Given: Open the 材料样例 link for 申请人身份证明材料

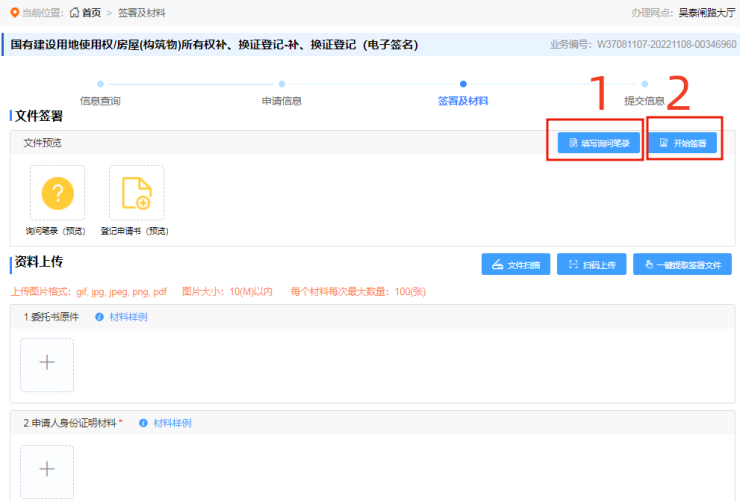Looking at the screenshot, I should coord(172,423).
